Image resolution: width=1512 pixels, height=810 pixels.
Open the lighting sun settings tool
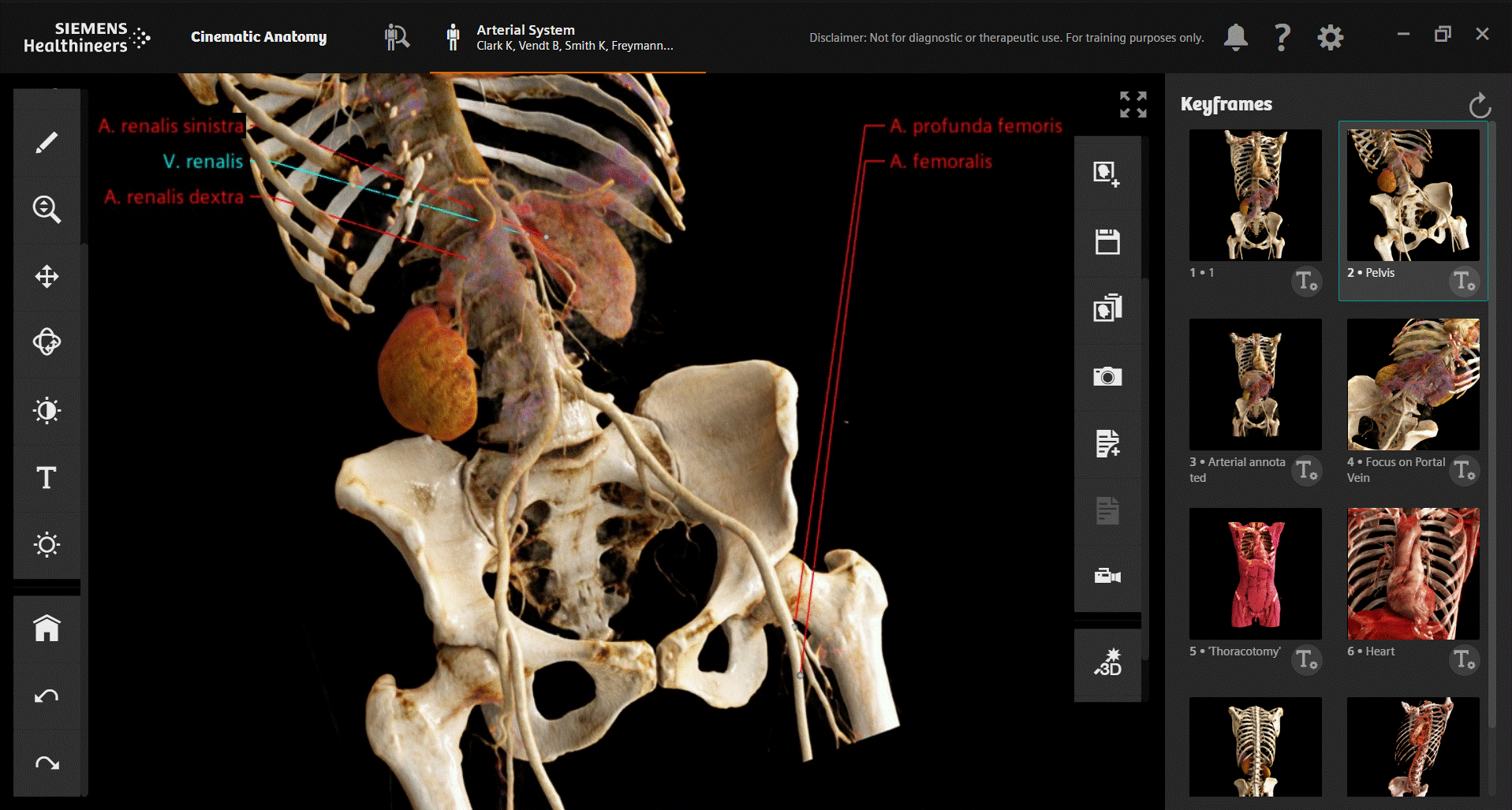click(x=47, y=544)
